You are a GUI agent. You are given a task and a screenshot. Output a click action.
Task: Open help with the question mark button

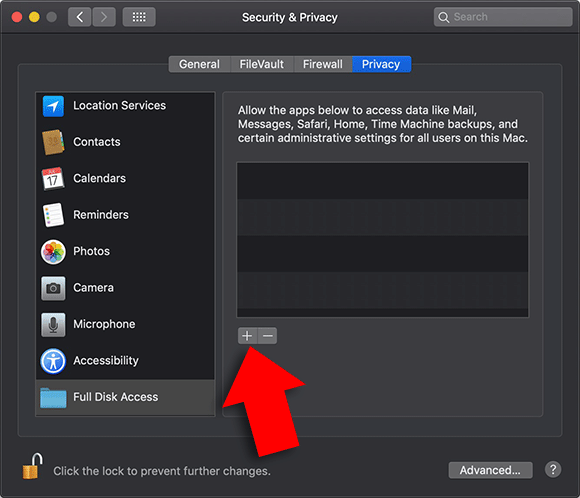553,470
